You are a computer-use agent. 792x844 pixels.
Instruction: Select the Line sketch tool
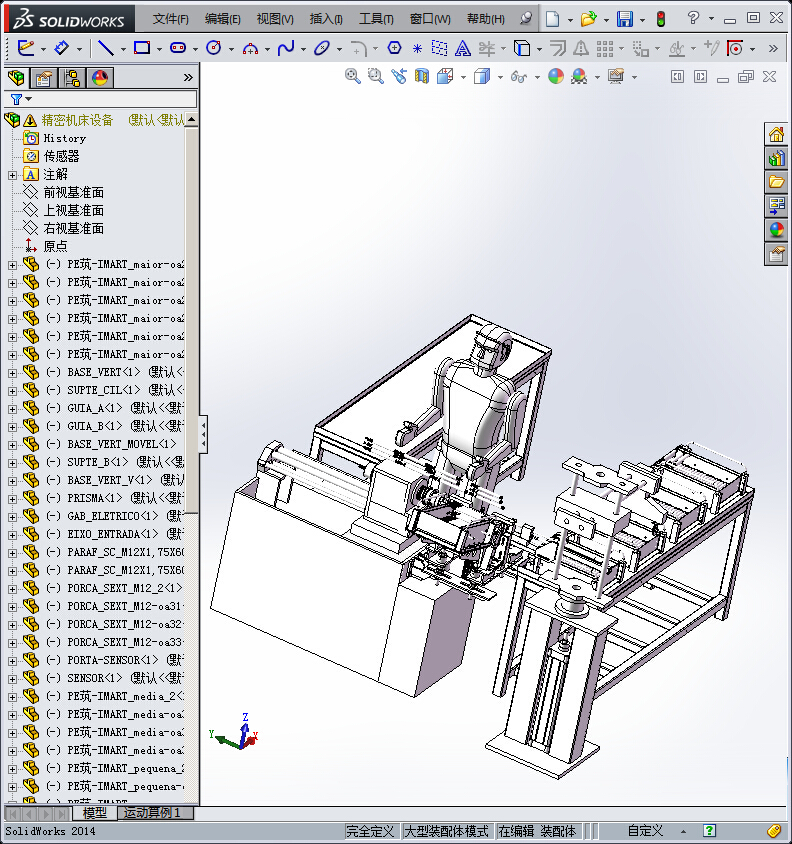(x=106, y=48)
